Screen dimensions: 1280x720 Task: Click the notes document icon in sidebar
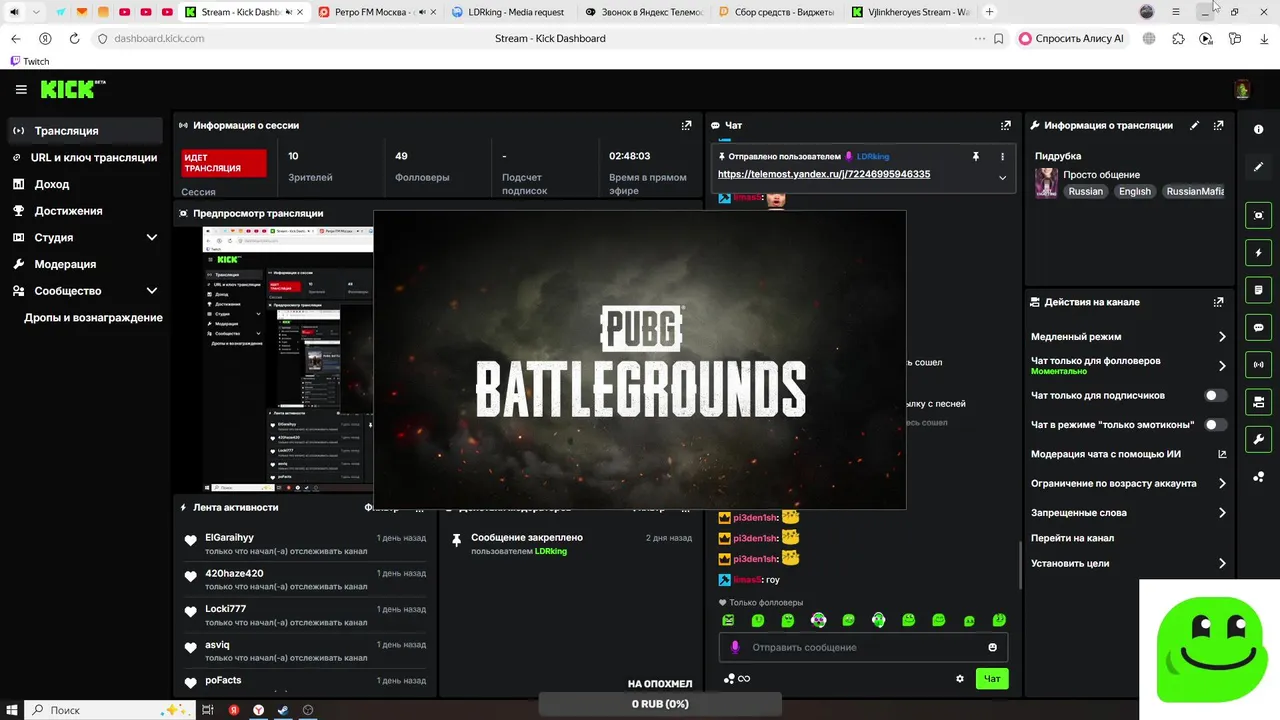click(1258, 290)
